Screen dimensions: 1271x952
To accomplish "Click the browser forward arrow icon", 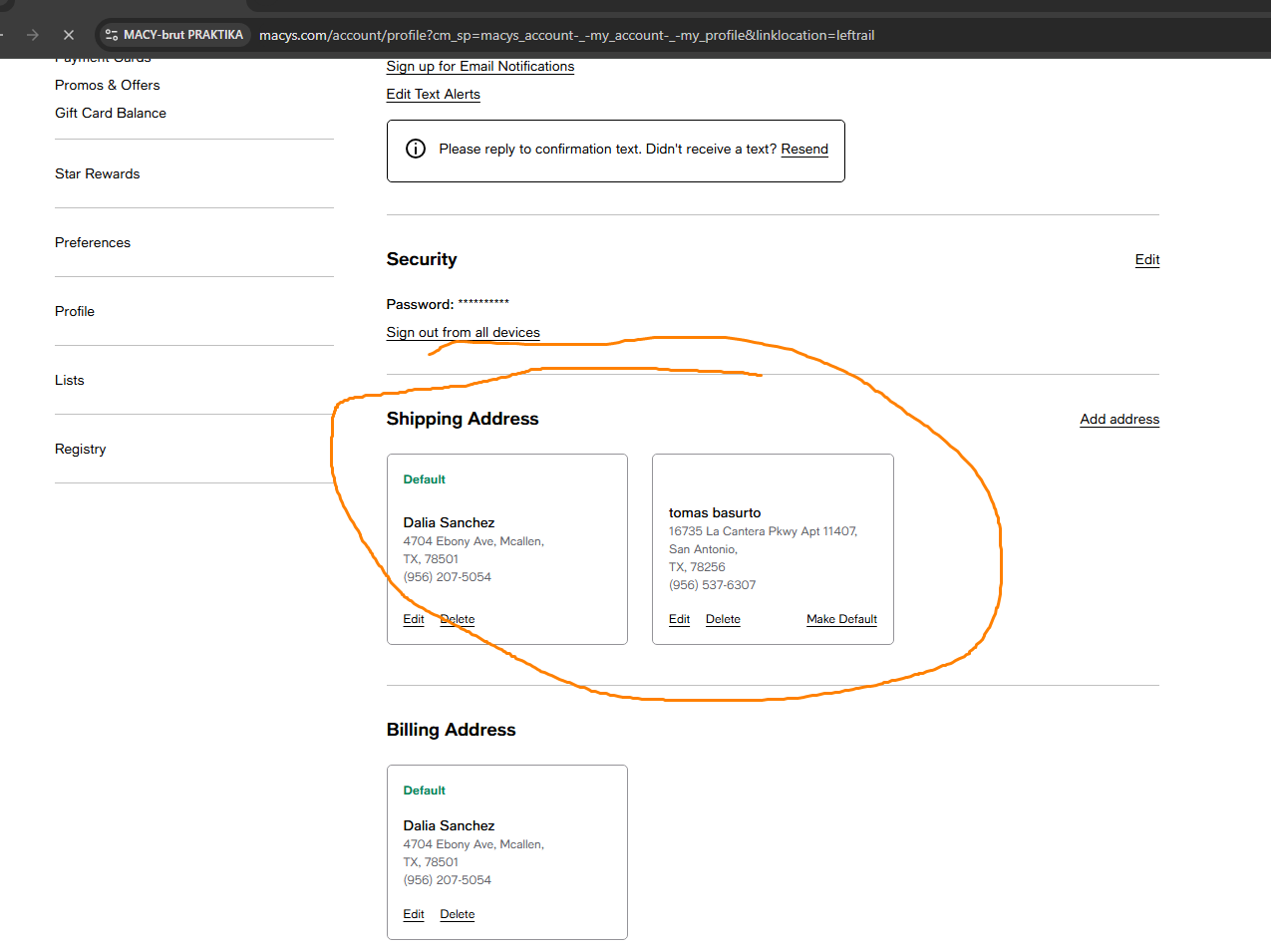I will point(33,35).
